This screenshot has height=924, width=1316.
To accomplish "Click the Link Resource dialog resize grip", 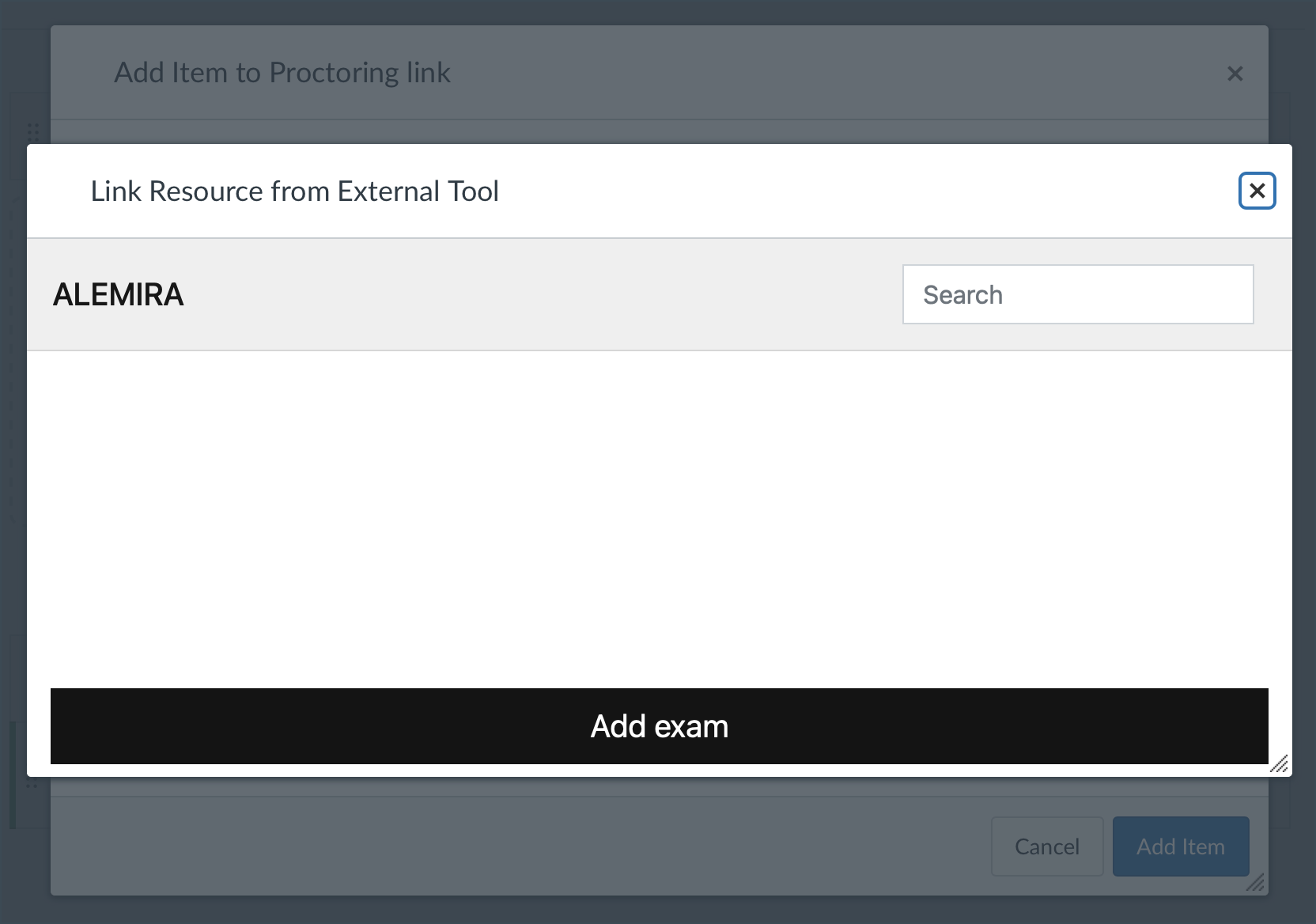I will tap(1279, 763).
